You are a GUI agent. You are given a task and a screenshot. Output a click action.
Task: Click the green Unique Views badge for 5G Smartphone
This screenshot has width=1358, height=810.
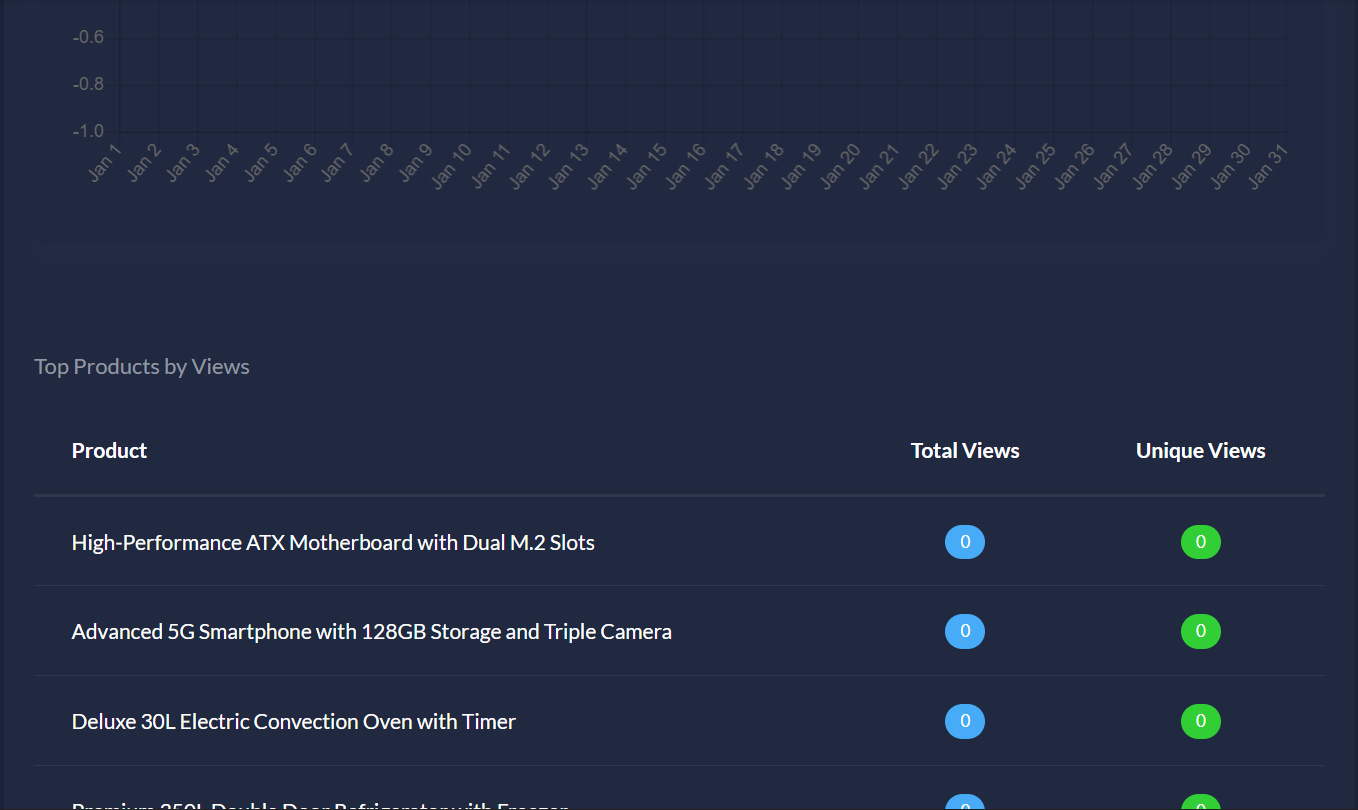click(1200, 631)
